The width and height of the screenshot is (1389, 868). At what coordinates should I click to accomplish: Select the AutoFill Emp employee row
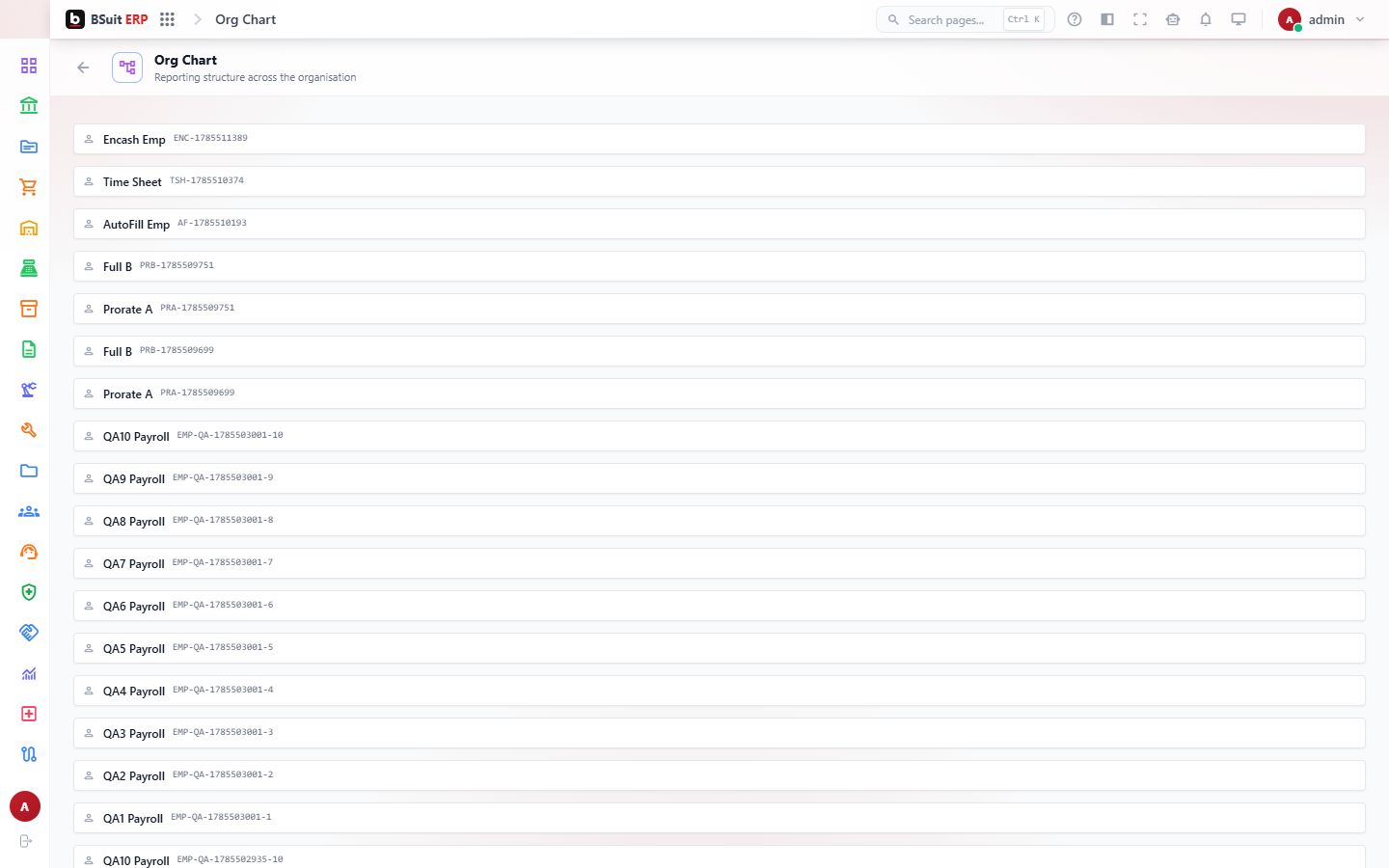[x=720, y=224]
